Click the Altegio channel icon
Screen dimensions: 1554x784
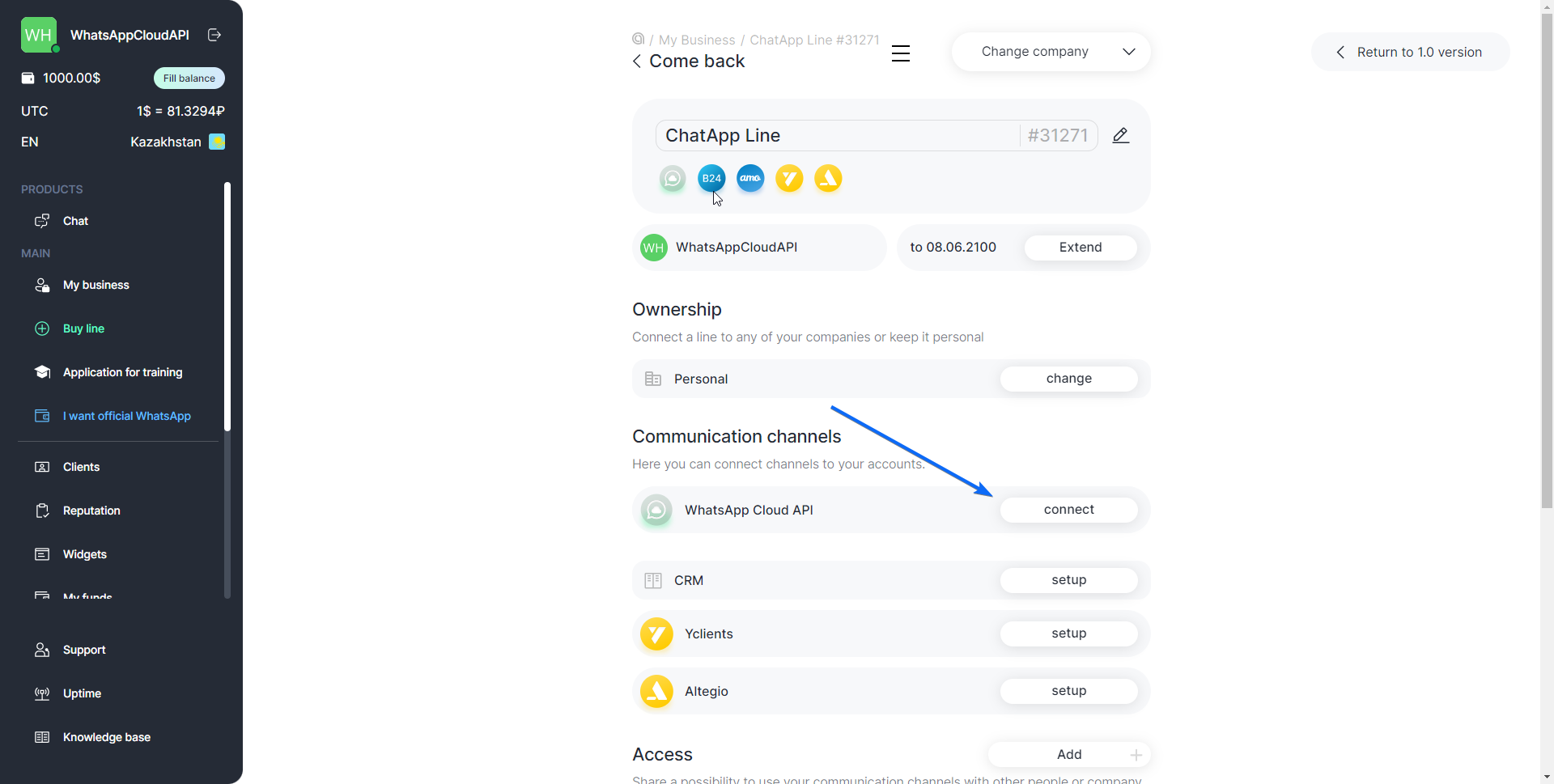(828, 178)
